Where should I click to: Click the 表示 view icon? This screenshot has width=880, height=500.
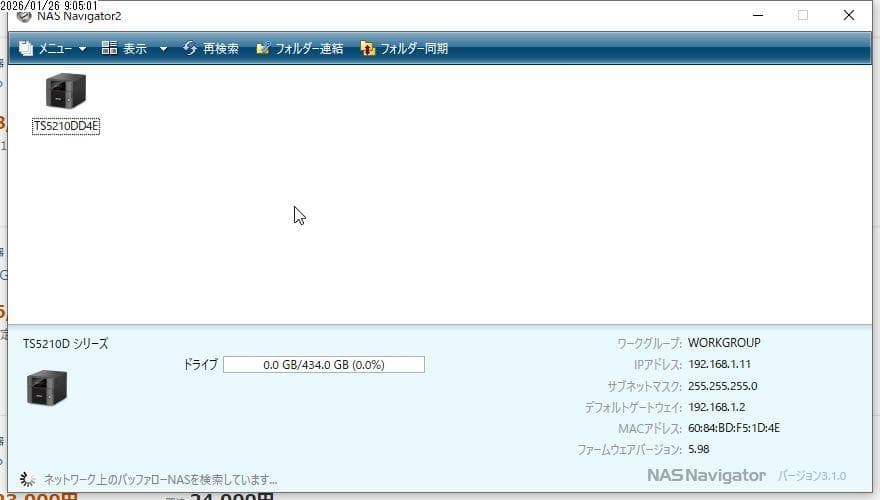click(x=109, y=48)
